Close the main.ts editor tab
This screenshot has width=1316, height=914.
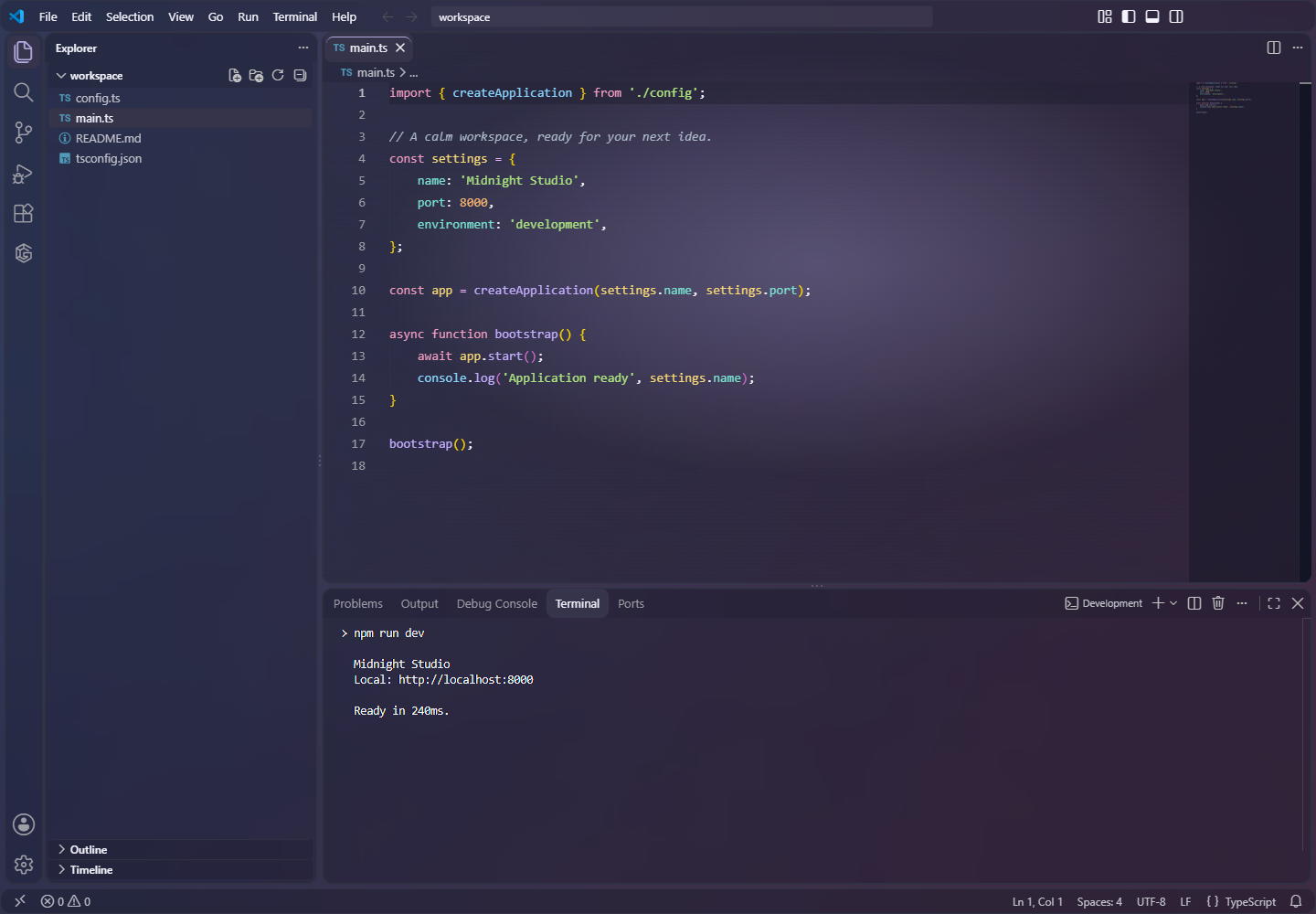400,48
